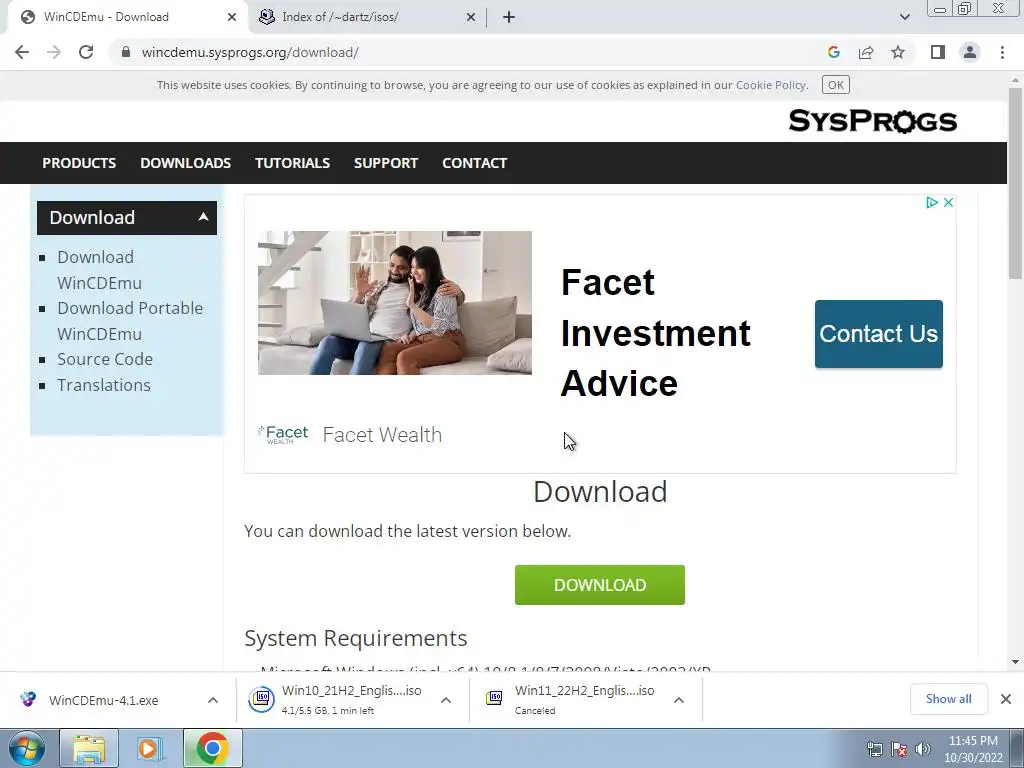
Task: Open the Source Code sidebar link
Action: (105, 359)
